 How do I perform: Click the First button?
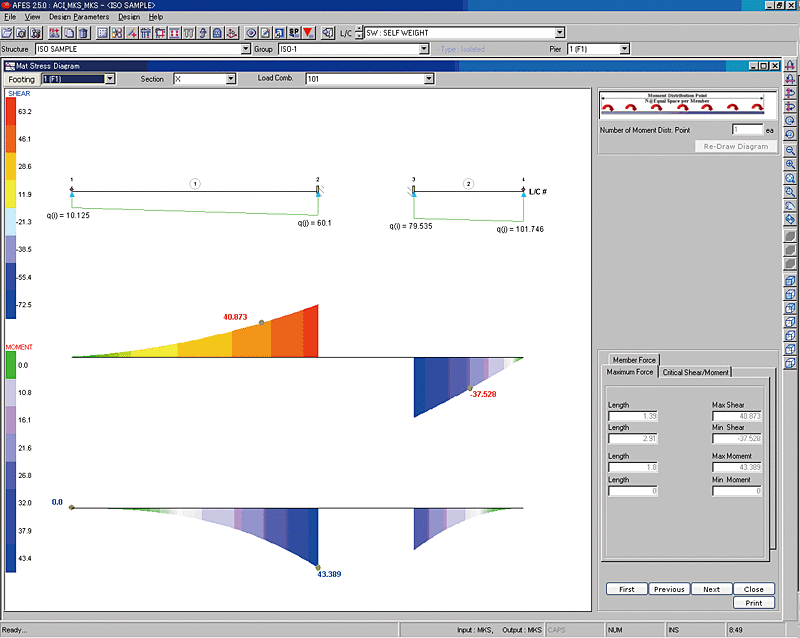tap(627, 589)
